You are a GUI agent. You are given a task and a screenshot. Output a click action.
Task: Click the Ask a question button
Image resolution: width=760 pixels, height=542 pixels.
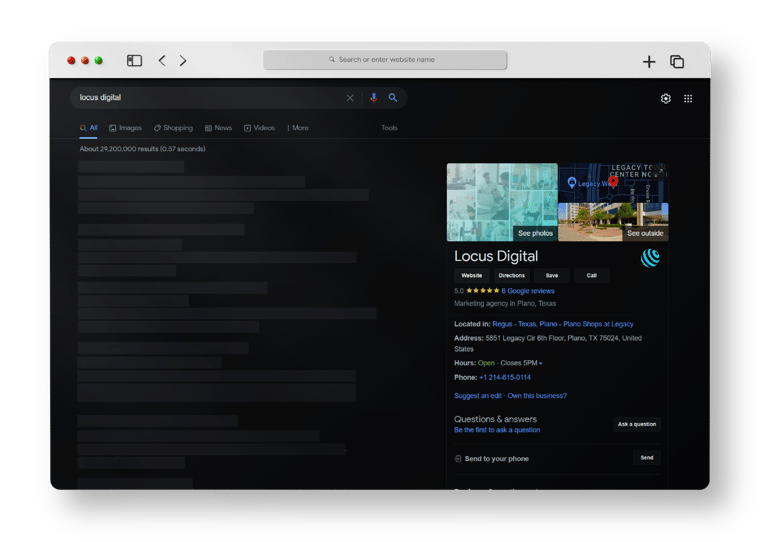(x=637, y=424)
